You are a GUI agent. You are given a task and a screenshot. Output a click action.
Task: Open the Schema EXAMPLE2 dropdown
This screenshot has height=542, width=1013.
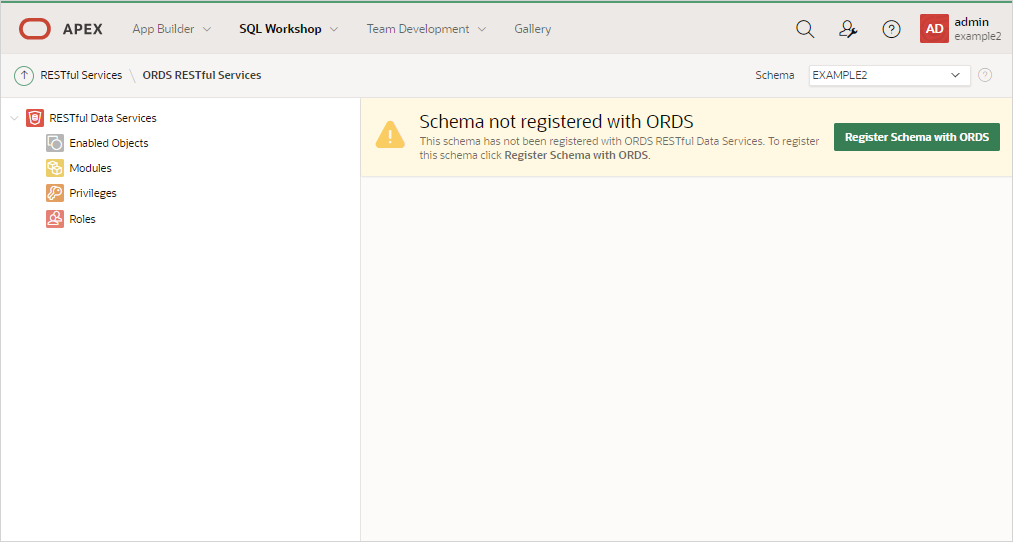click(889, 75)
